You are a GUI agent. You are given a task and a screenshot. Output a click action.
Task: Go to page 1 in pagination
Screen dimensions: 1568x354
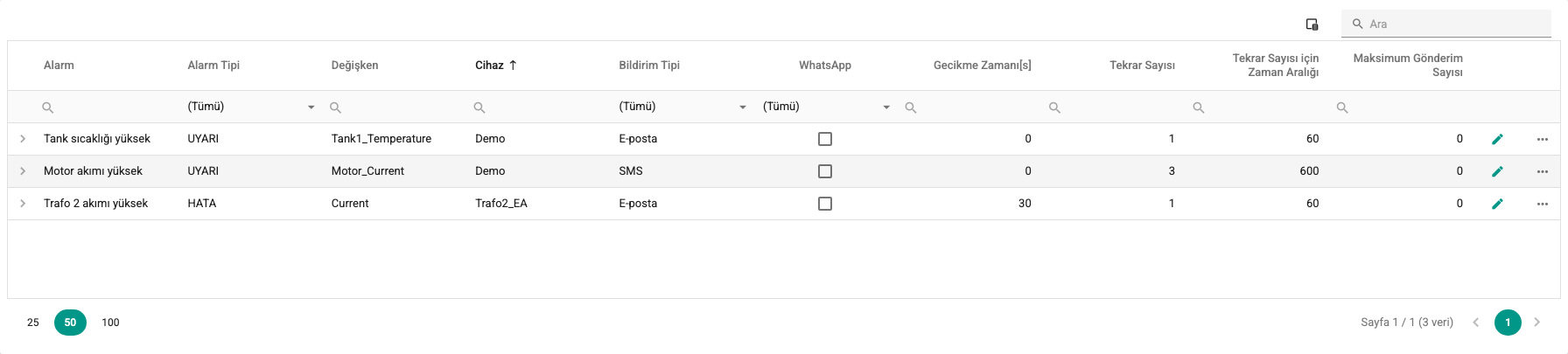point(1508,323)
